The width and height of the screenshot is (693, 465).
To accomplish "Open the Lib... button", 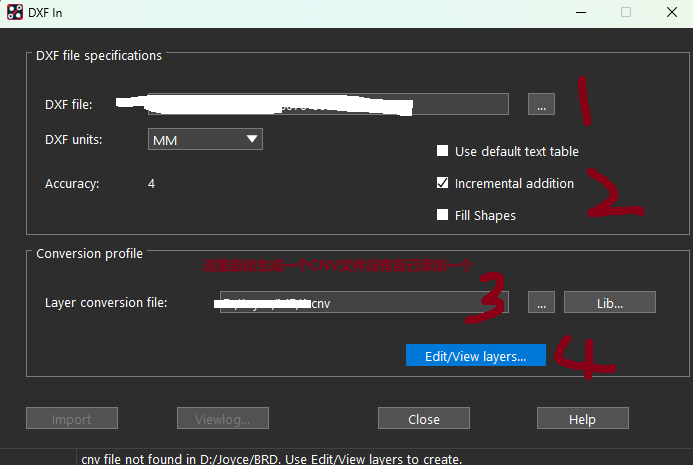I will click(x=609, y=302).
